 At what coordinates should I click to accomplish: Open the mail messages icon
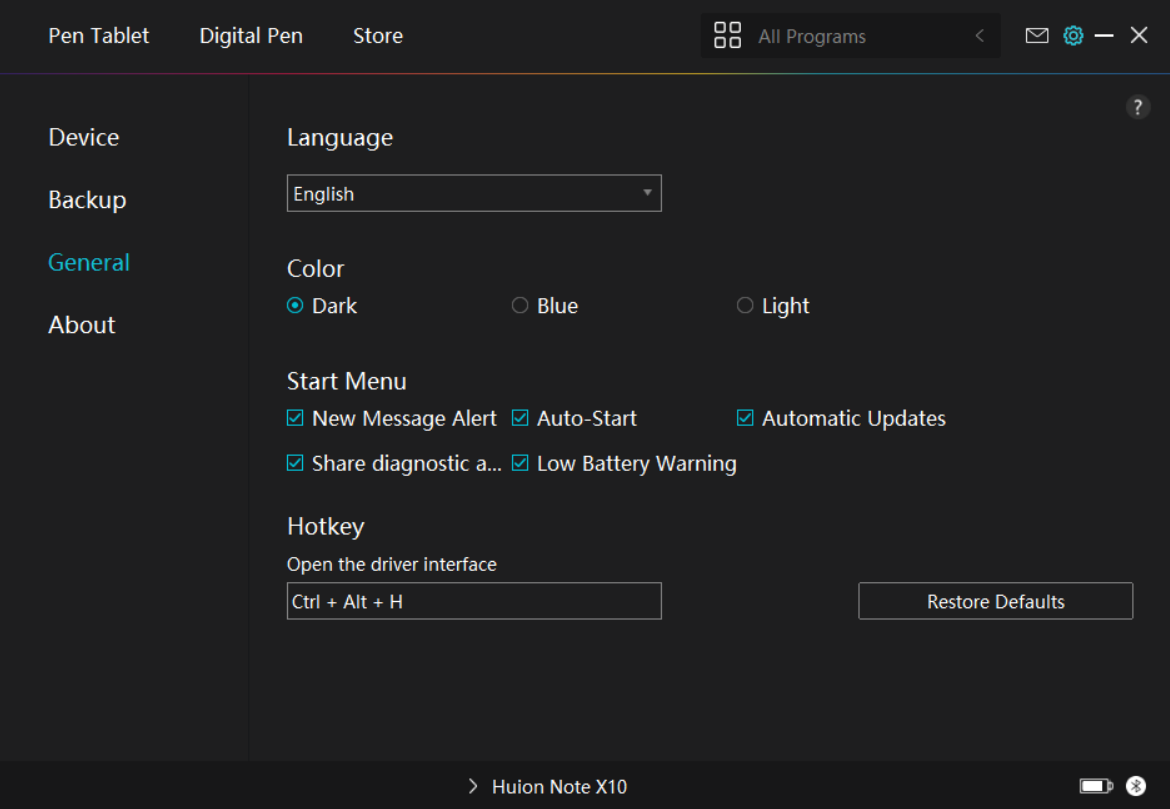click(1037, 36)
